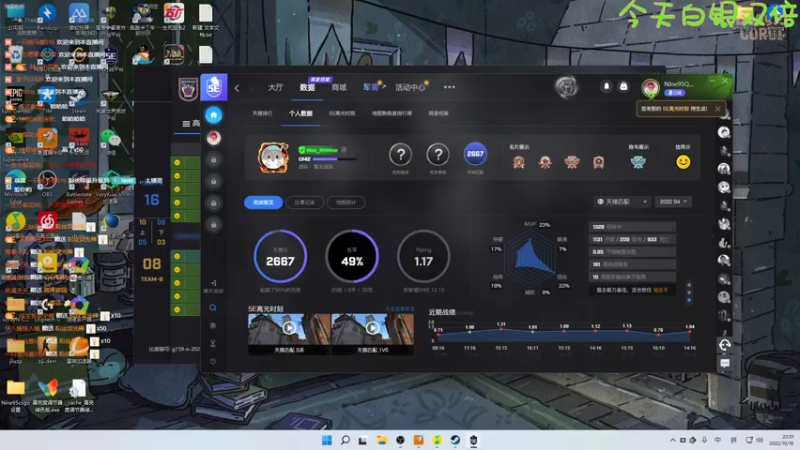Select the home icon in the sidebar
800x450 pixels.
point(214,115)
